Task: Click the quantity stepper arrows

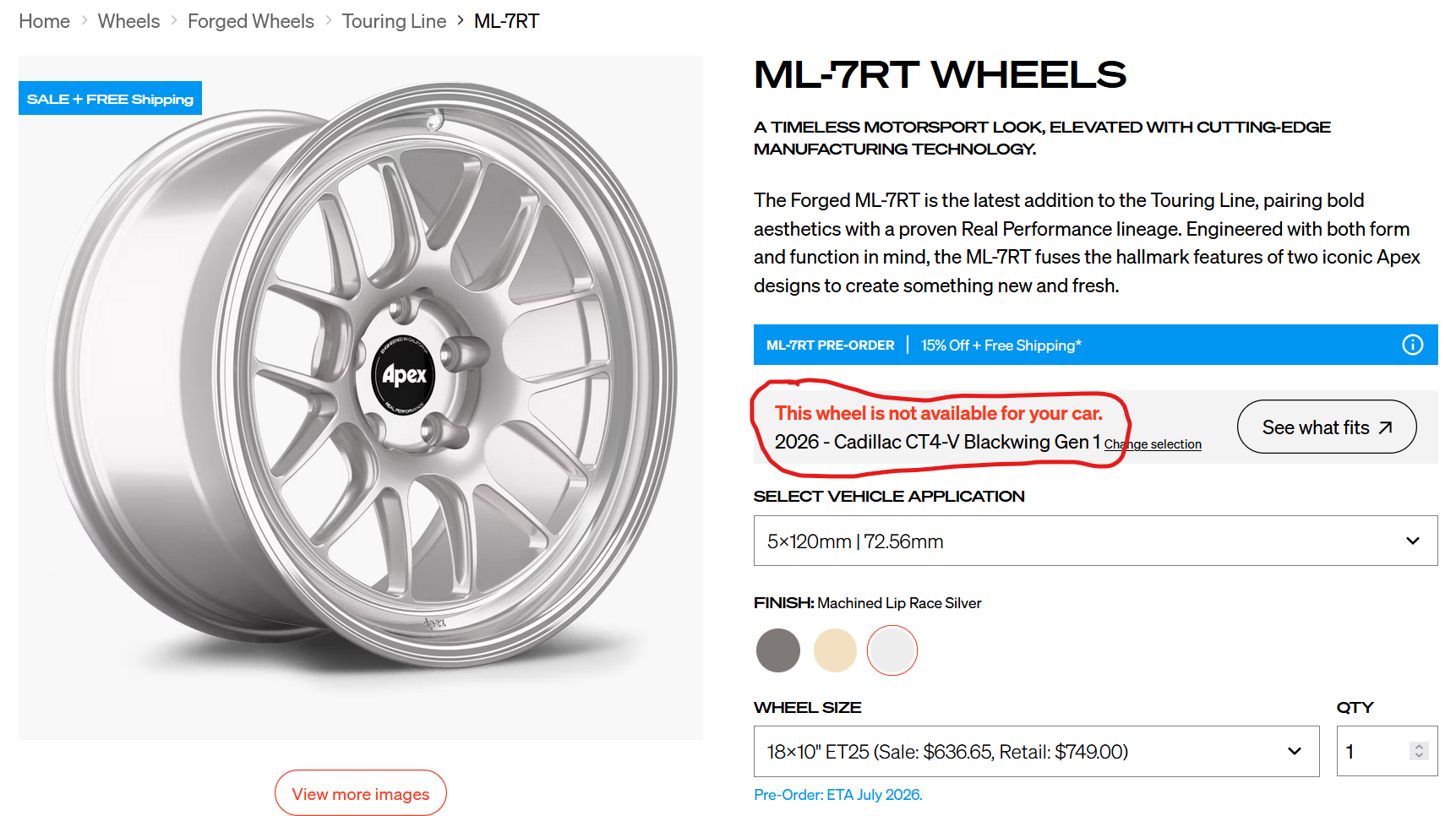Action: 1419,751
